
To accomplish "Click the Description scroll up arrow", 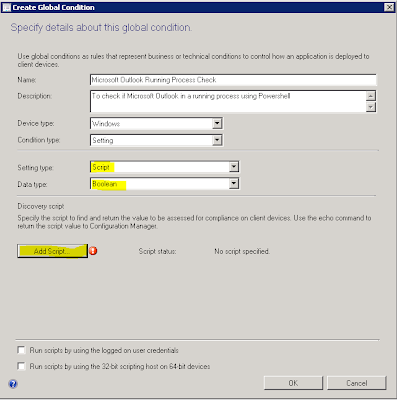I will 371,96.
